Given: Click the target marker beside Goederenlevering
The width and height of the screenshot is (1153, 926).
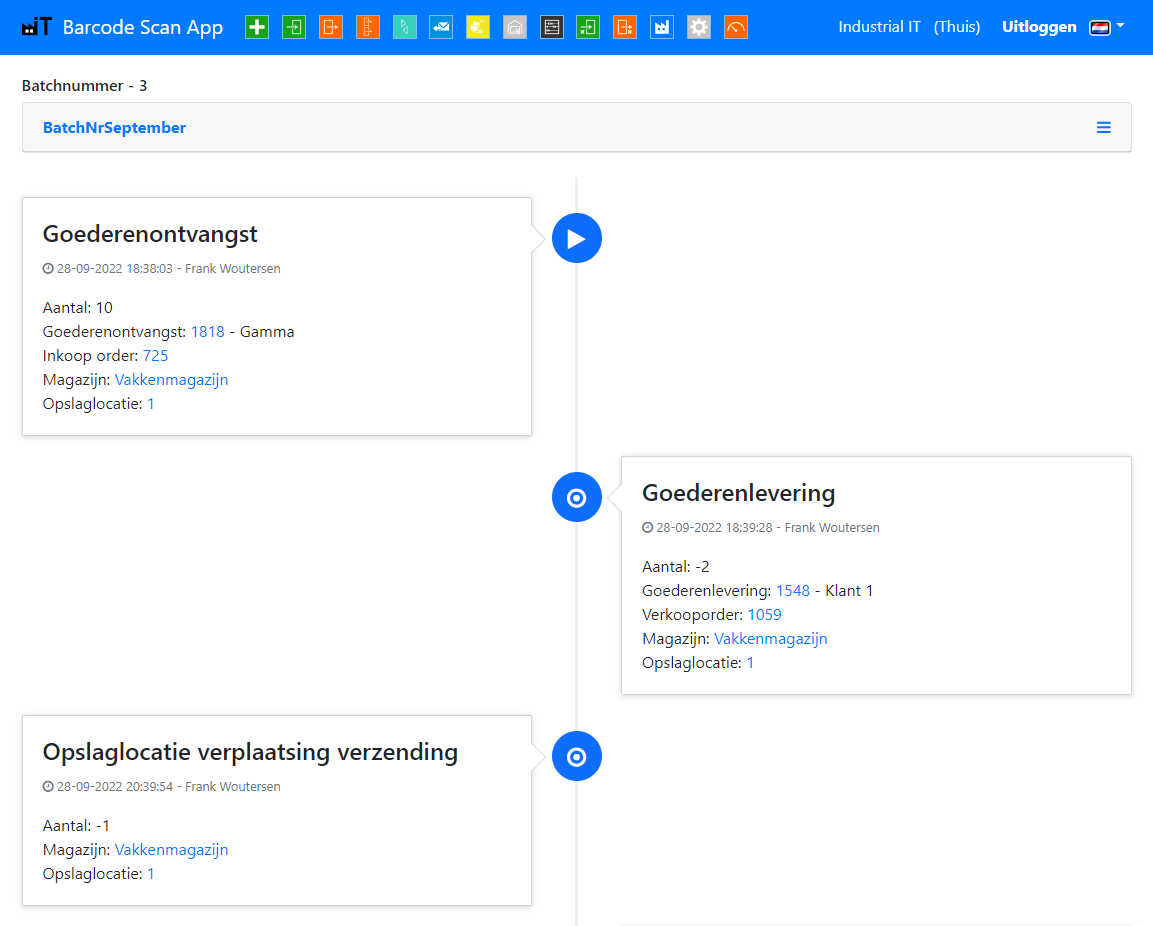Looking at the screenshot, I should pyautogui.click(x=577, y=497).
